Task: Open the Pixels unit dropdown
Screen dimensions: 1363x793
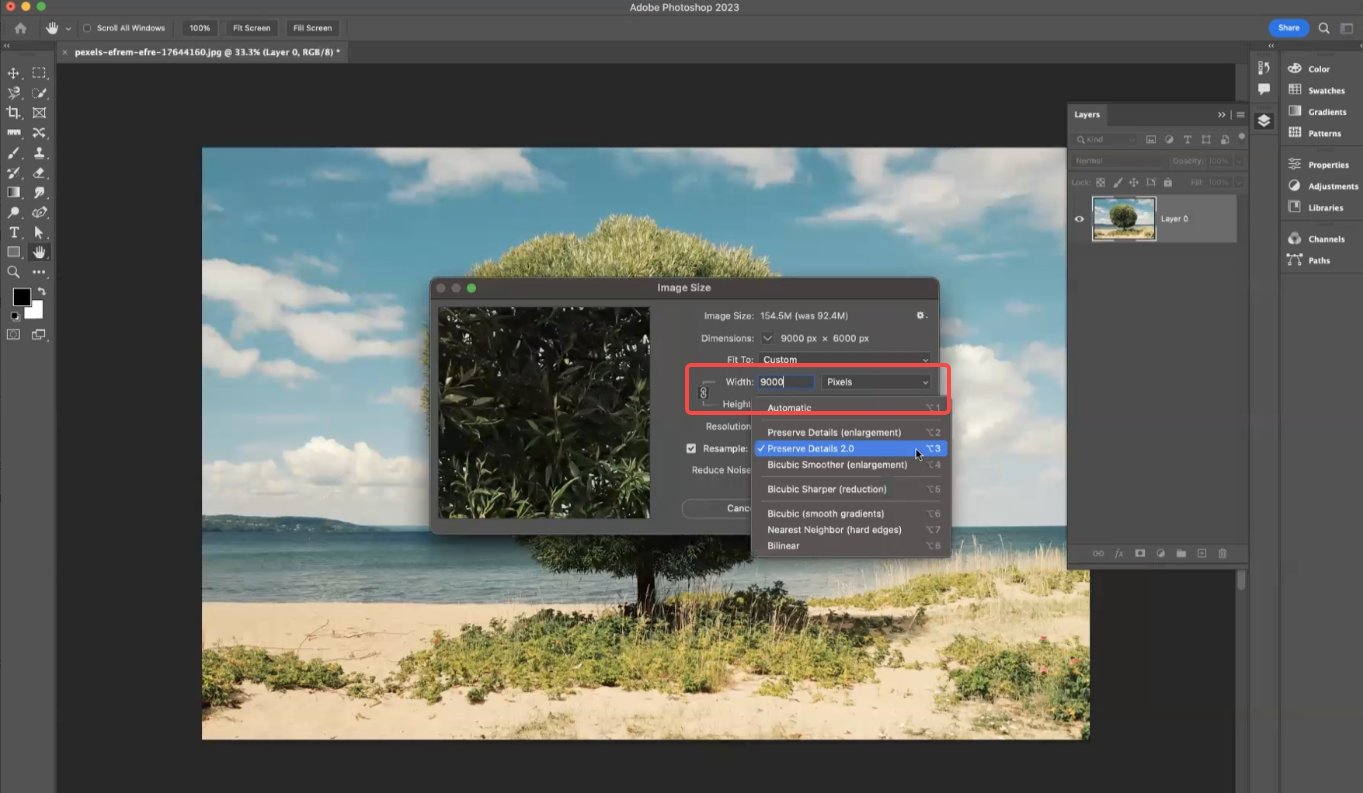Action: click(875, 382)
